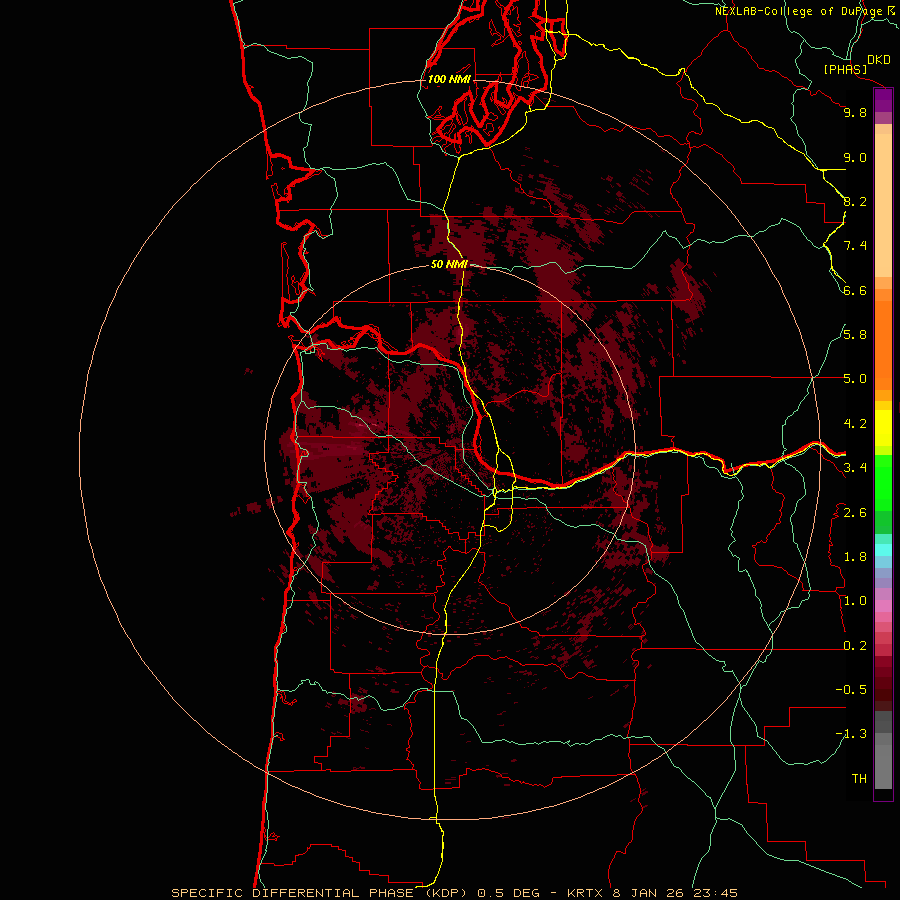Select the pink segment of color bar

coord(883,606)
